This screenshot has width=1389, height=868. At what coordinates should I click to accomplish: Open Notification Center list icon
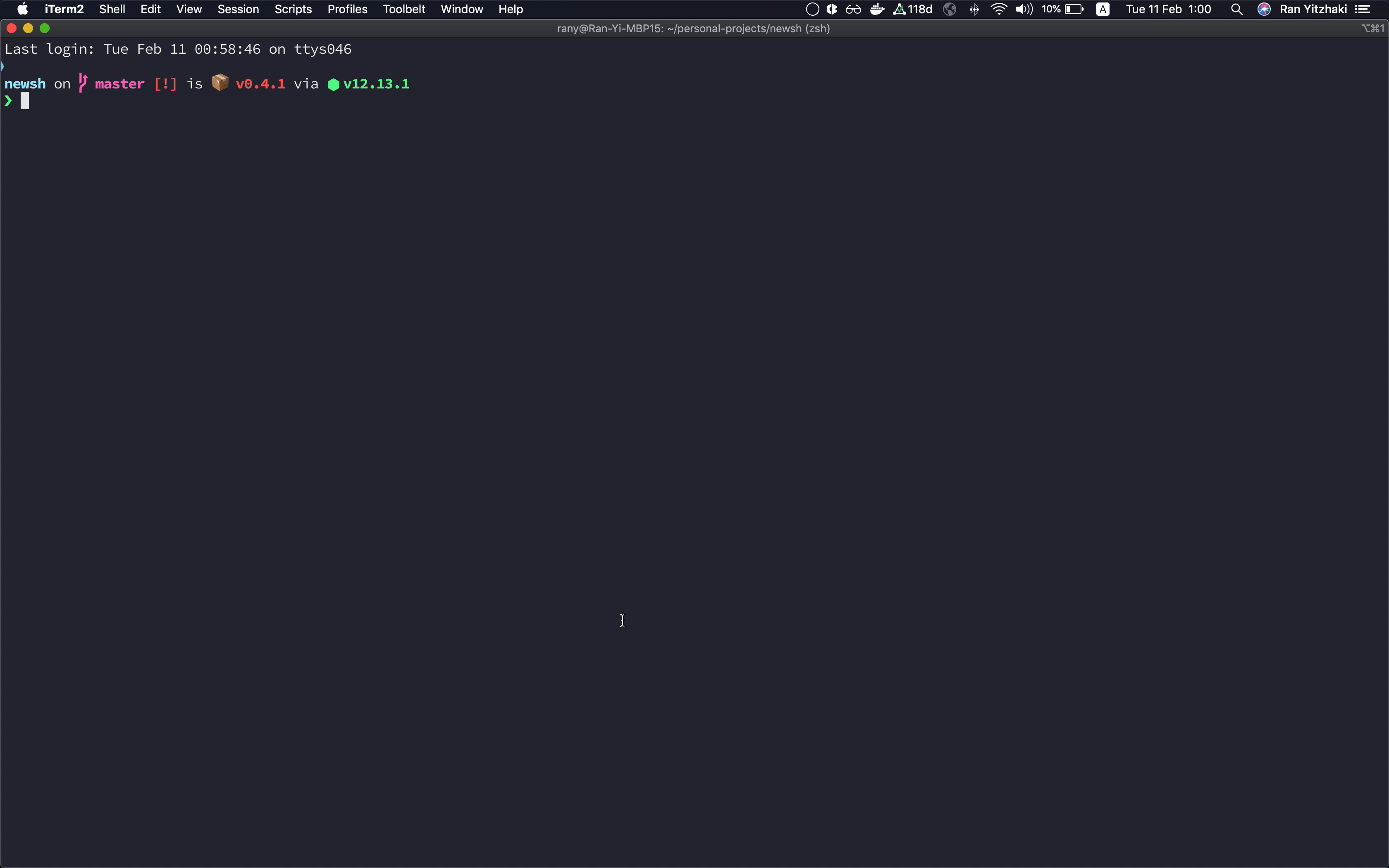pos(1363,9)
